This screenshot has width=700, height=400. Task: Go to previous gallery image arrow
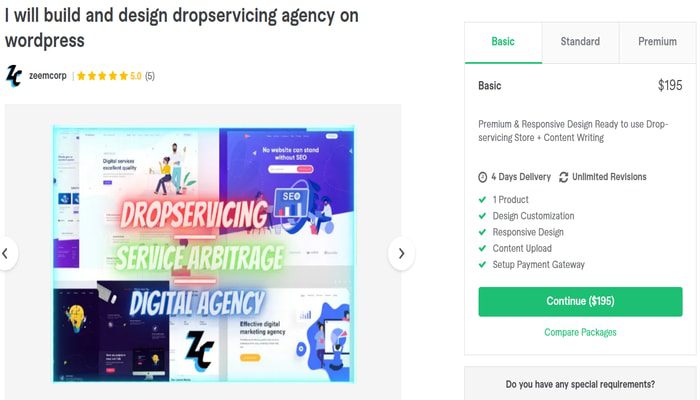5,254
